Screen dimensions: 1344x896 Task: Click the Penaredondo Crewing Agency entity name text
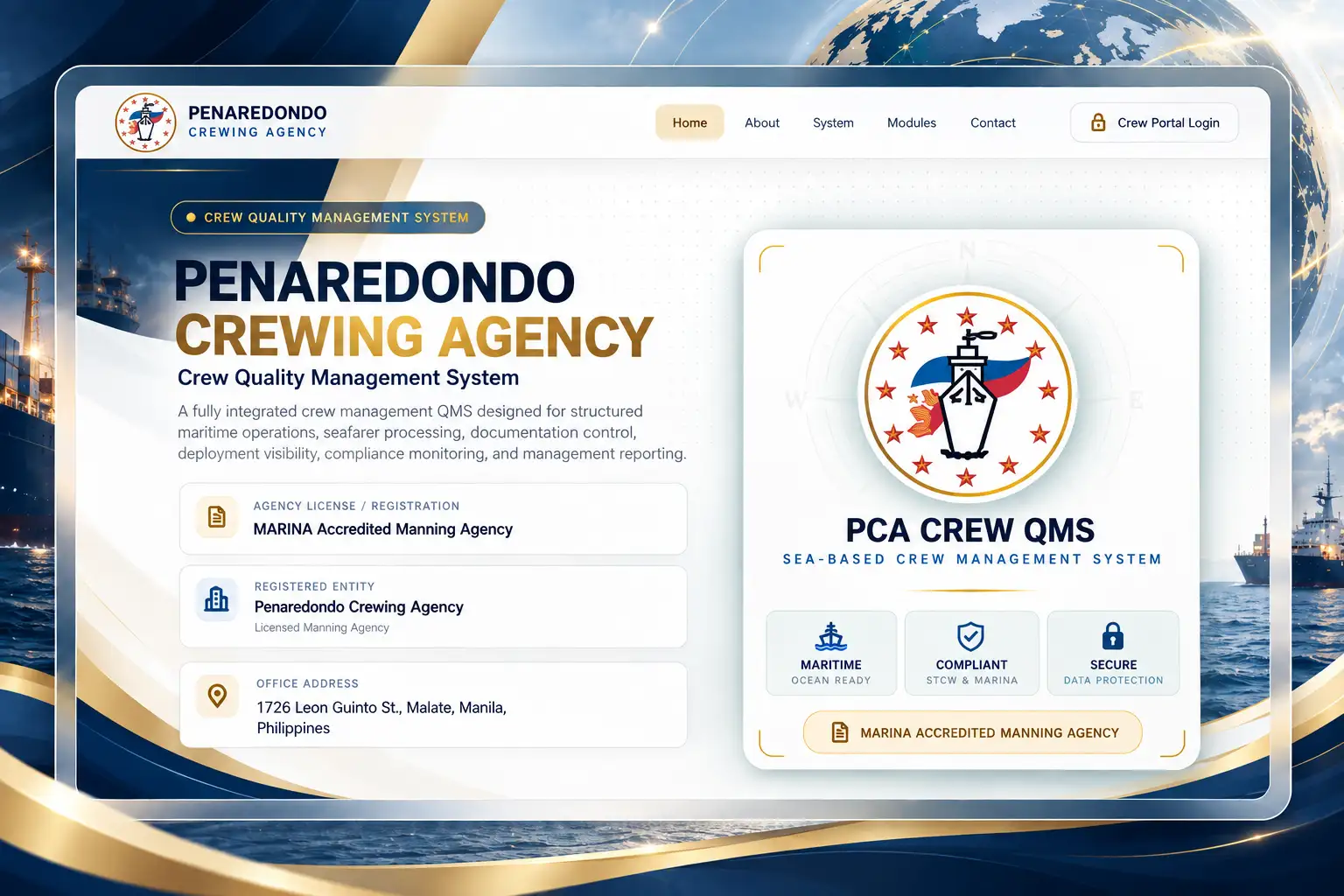tap(359, 607)
